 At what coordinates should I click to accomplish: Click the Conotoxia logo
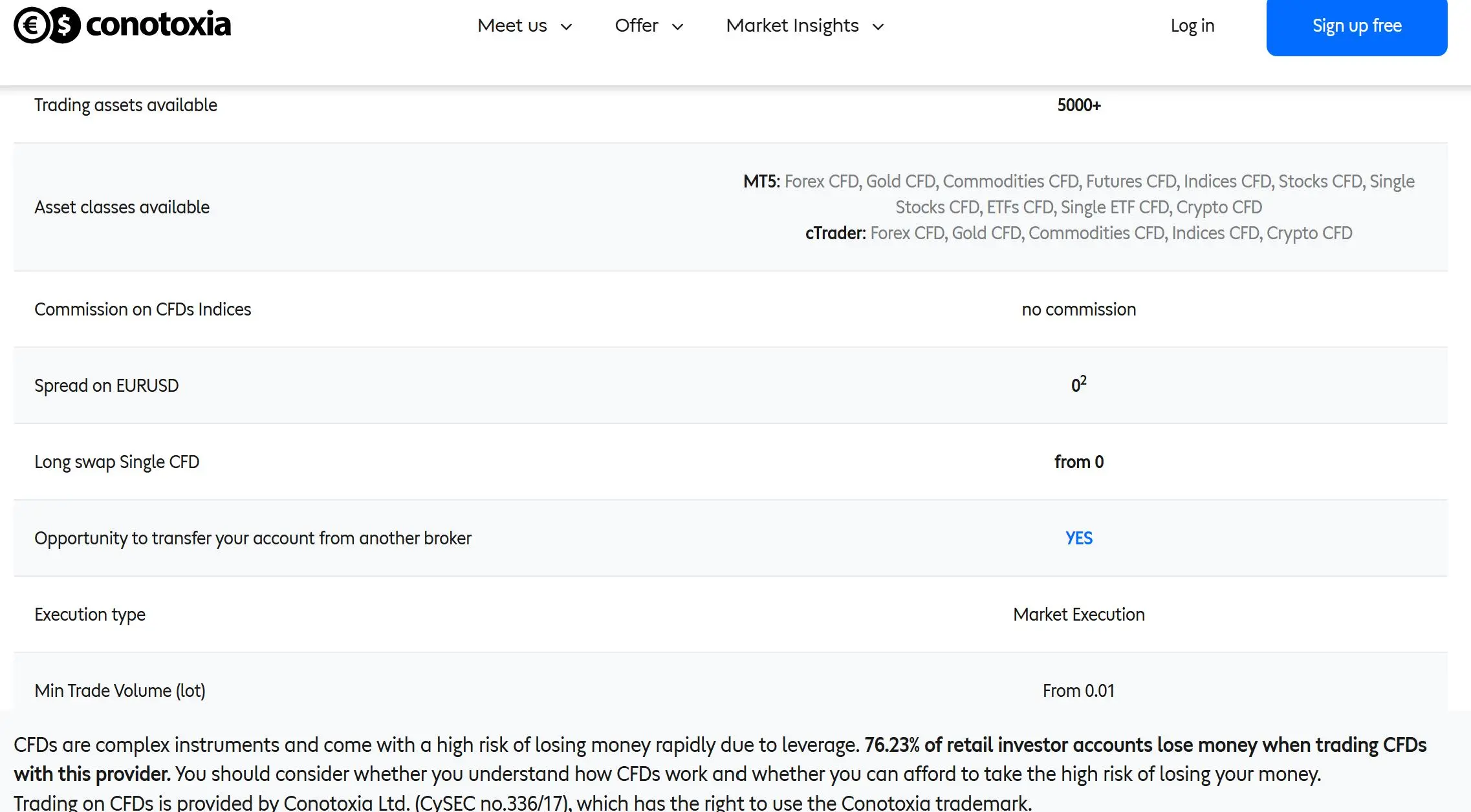122,25
